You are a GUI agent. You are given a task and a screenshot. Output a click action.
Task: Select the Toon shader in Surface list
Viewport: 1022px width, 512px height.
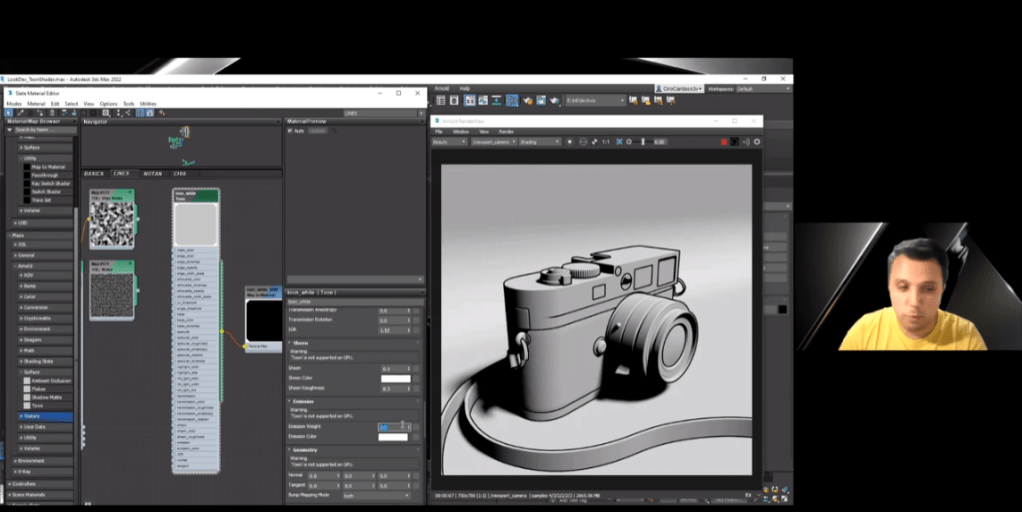pos(37,405)
